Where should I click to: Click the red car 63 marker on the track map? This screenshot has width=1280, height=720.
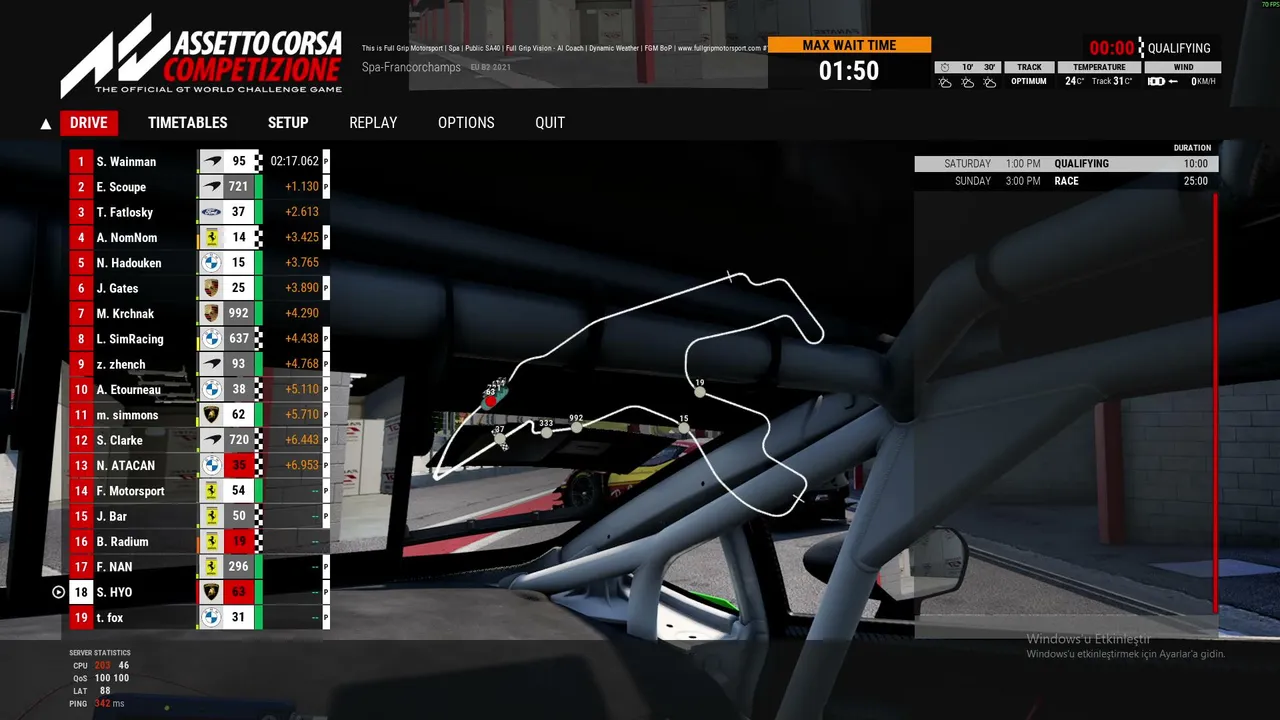(x=490, y=401)
